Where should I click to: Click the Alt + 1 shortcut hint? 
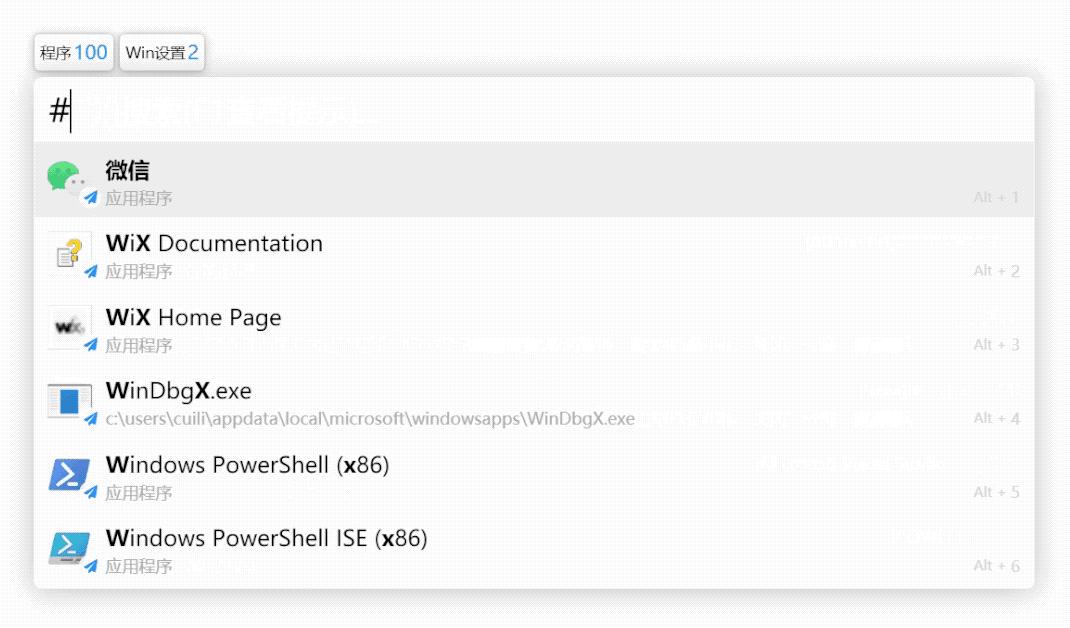coord(996,198)
